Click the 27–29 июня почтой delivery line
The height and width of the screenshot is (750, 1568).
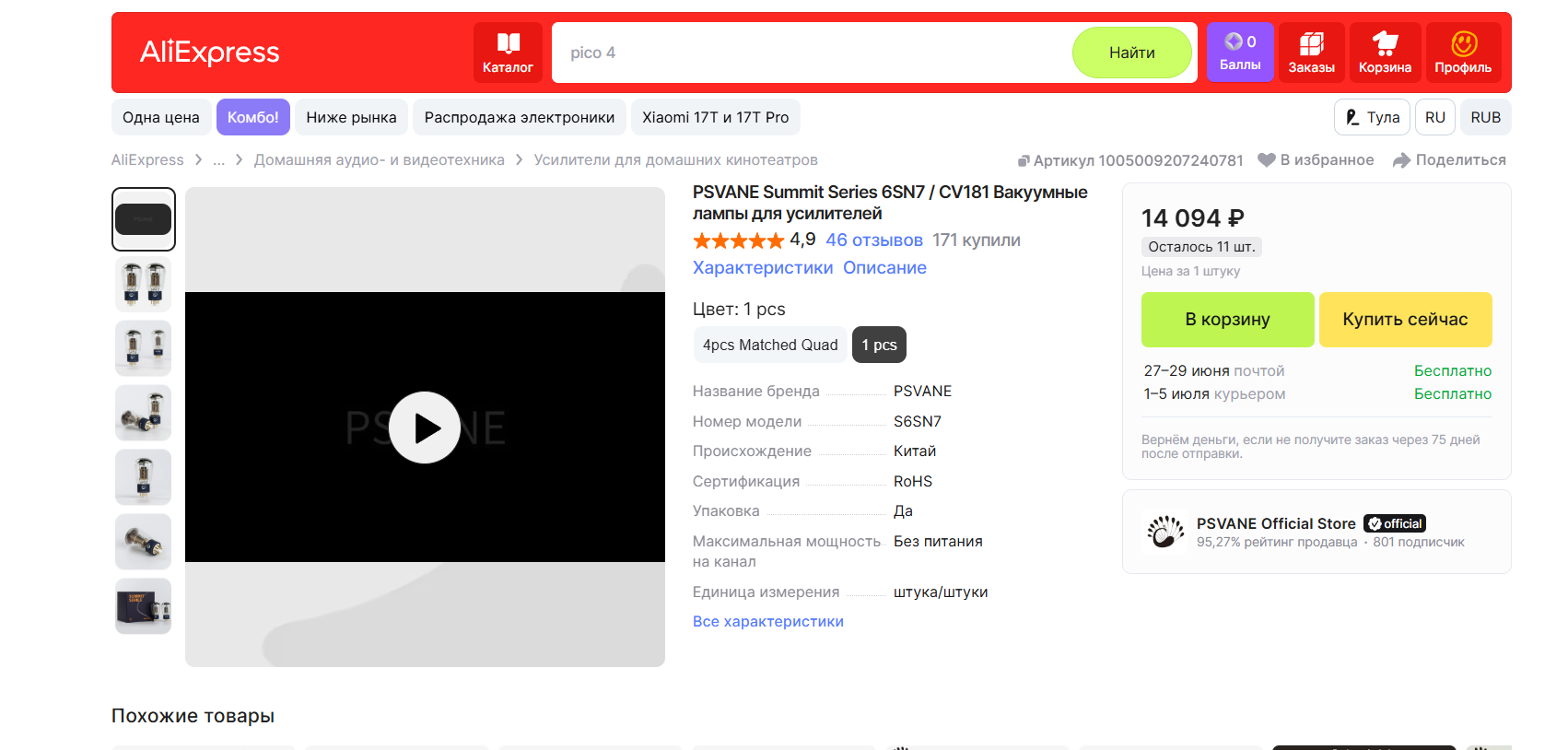click(1214, 371)
